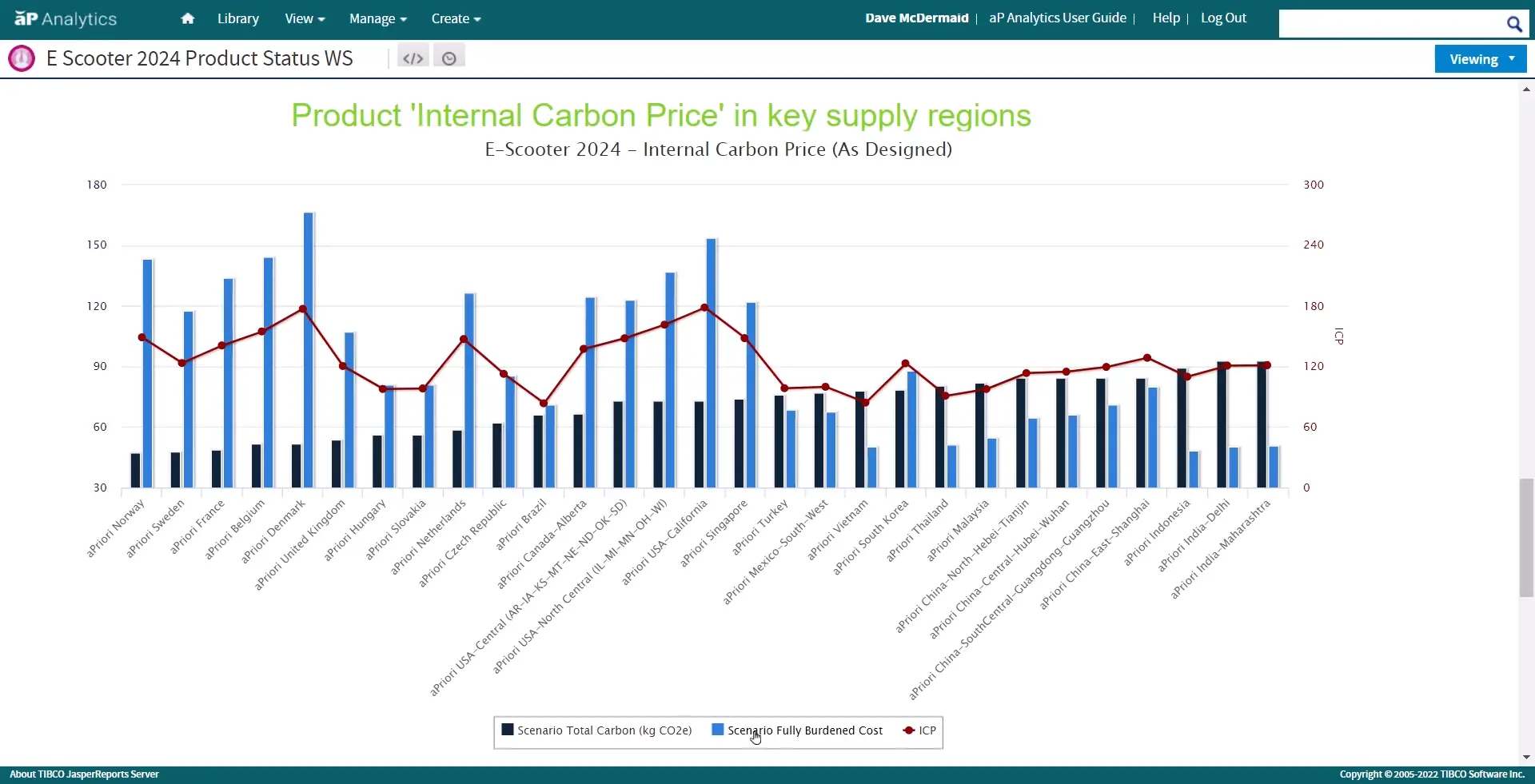Click the Log Out link
Screen dimensions: 1535x784
(x=1223, y=18)
